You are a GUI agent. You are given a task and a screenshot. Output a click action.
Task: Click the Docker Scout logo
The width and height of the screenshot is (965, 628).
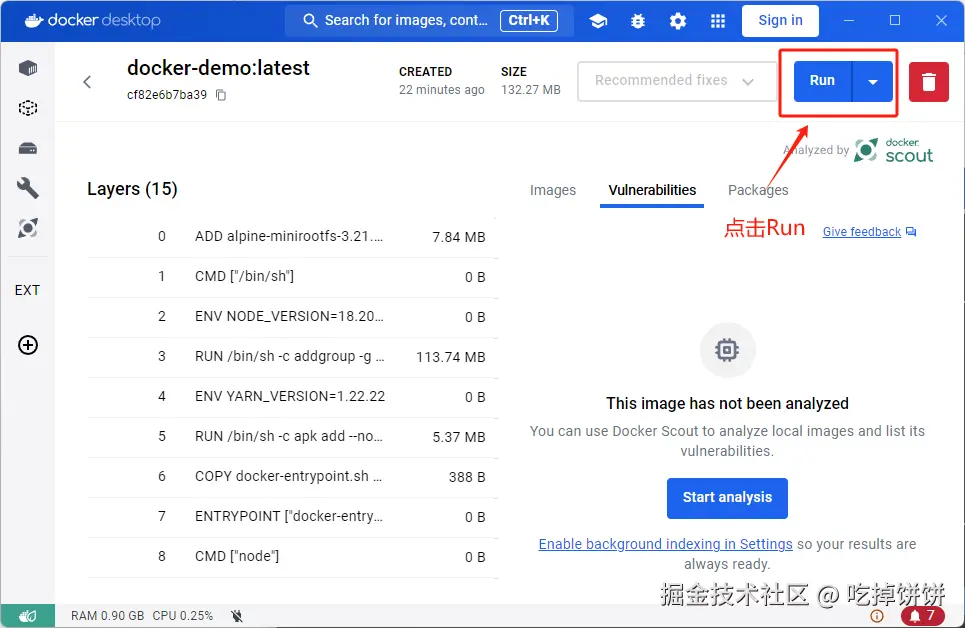[x=894, y=150]
